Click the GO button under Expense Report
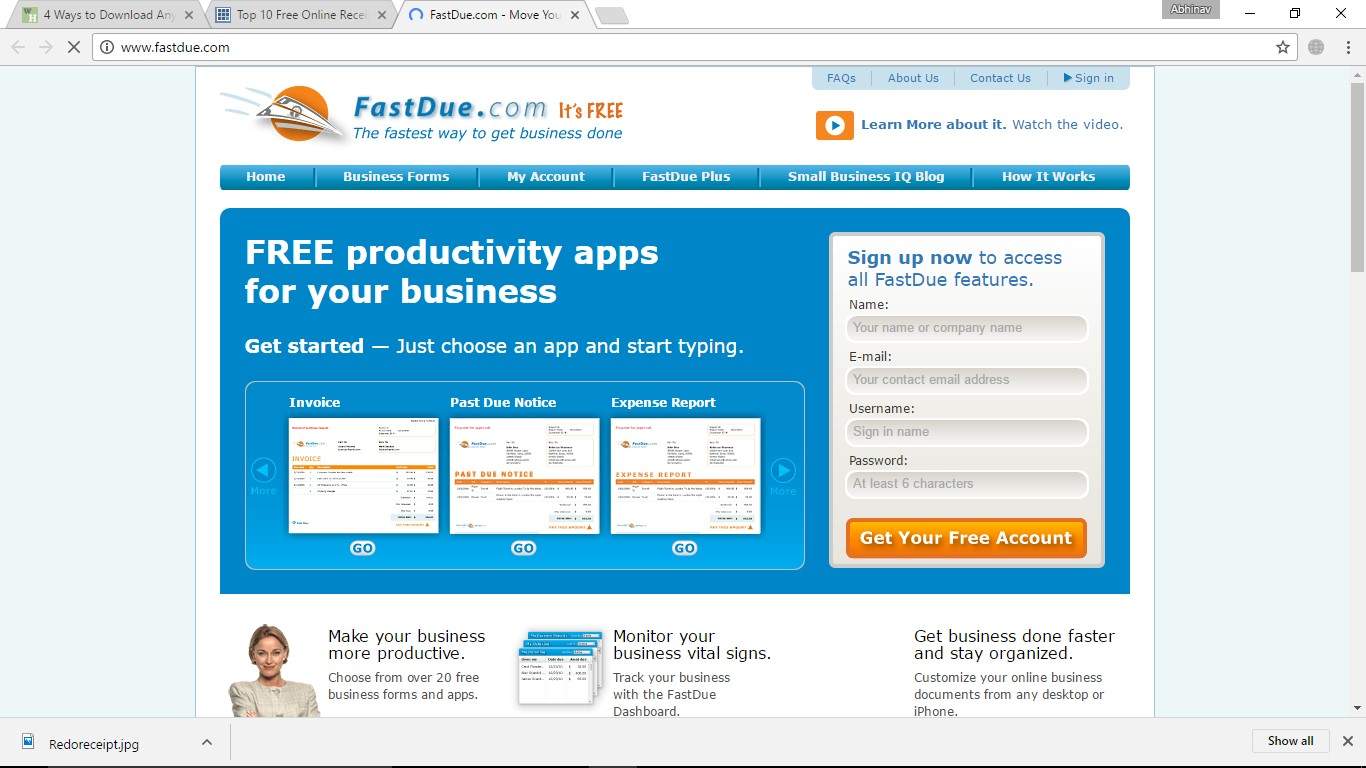 pyautogui.click(x=684, y=548)
